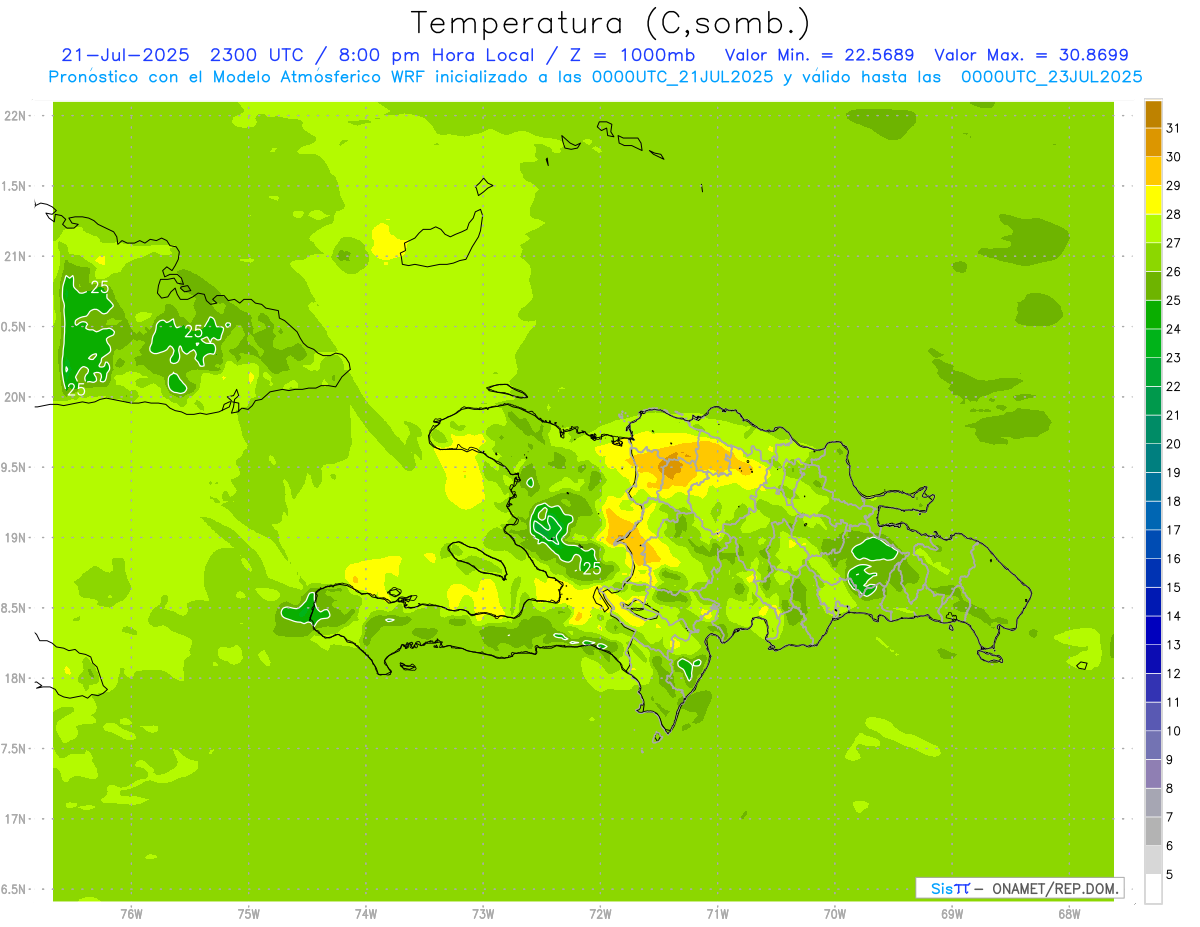Viewport: 1200px width, 927px height.
Task: Click the dark orange swatch above legend value 31
Action: coord(1153,113)
